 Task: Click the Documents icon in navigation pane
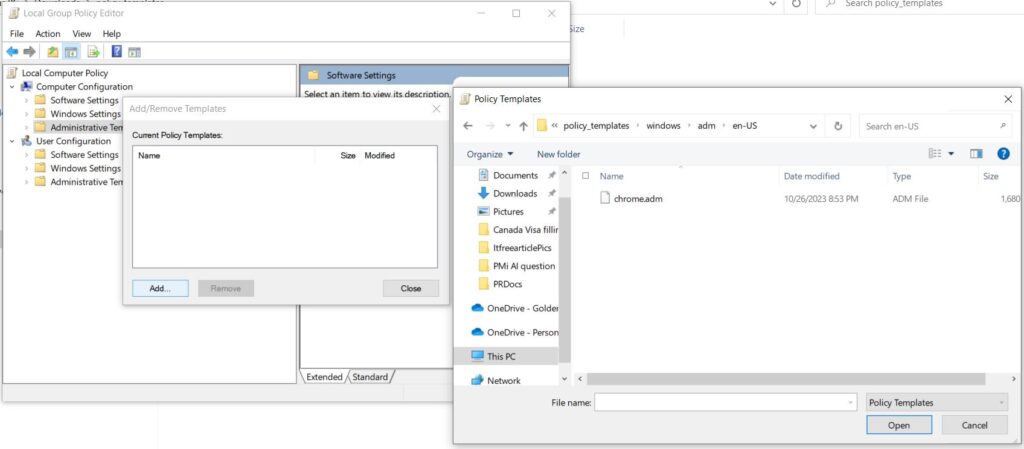[x=483, y=175]
